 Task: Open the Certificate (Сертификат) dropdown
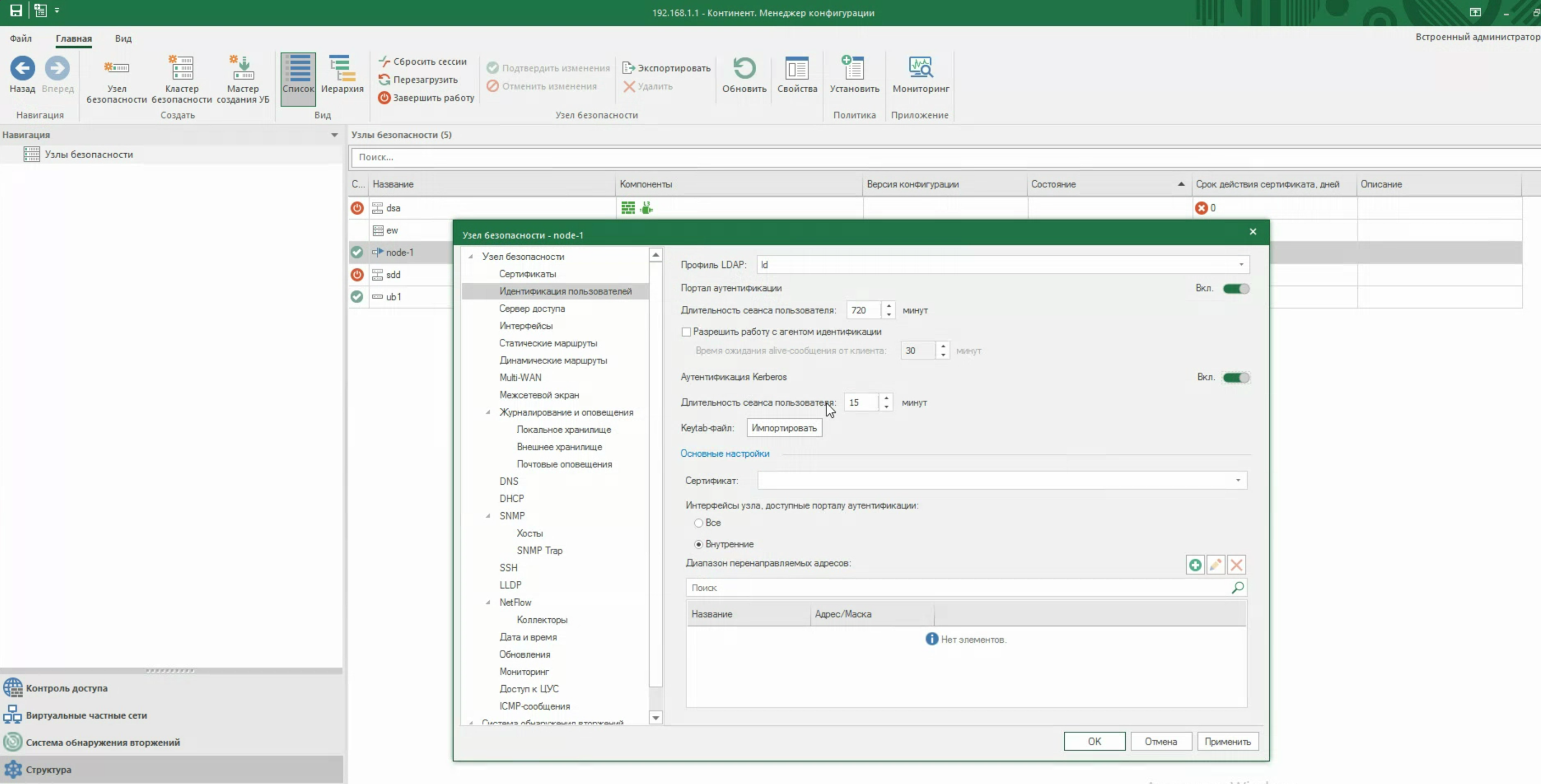click(x=1238, y=481)
